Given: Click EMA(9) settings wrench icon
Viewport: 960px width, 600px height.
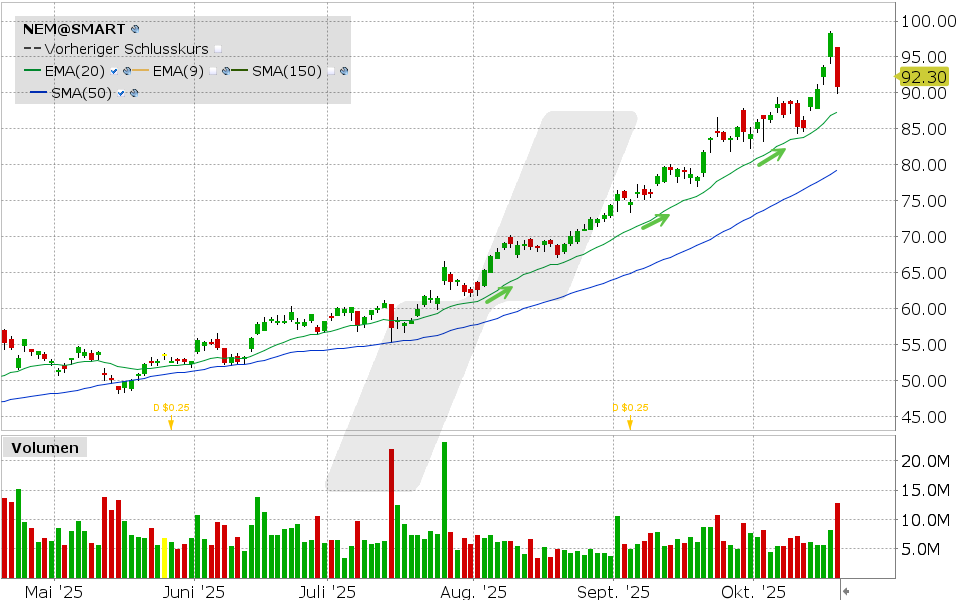Looking at the screenshot, I should (x=227, y=71).
